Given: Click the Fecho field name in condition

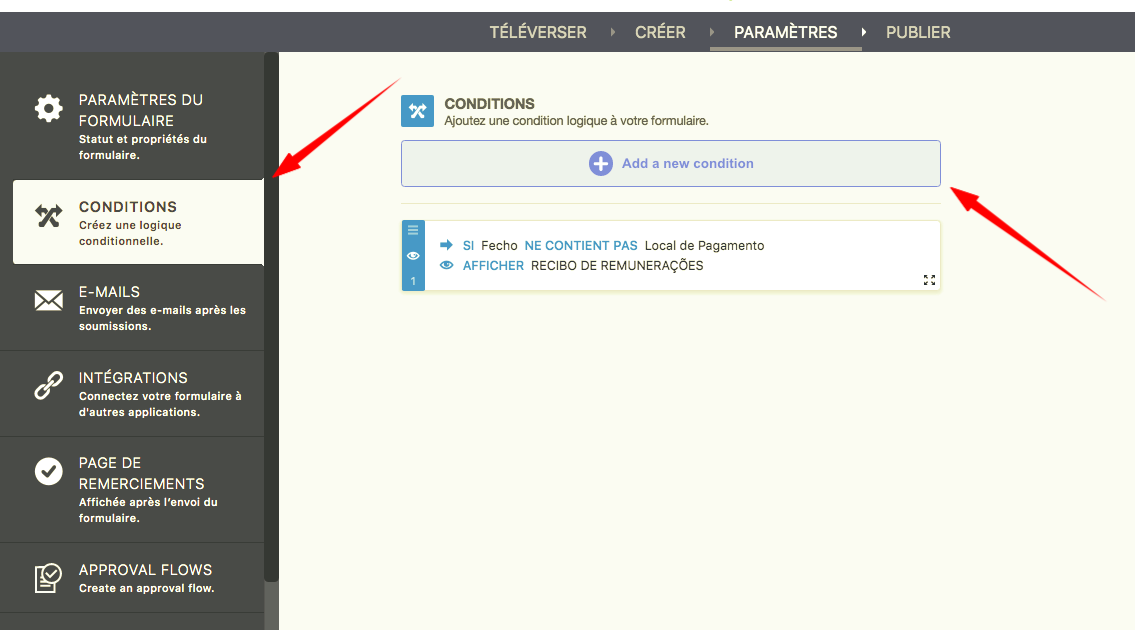Looking at the screenshot, I should [499, 245].
